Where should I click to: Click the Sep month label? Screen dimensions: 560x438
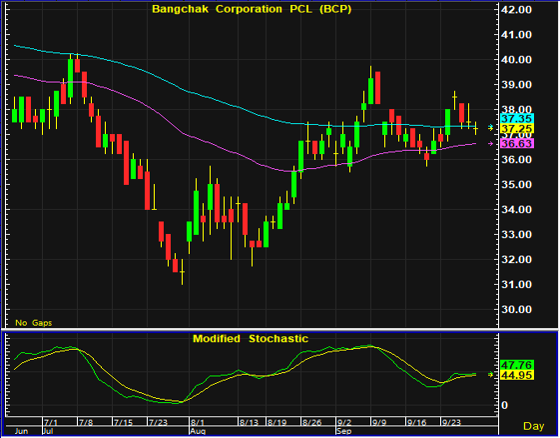344,432
